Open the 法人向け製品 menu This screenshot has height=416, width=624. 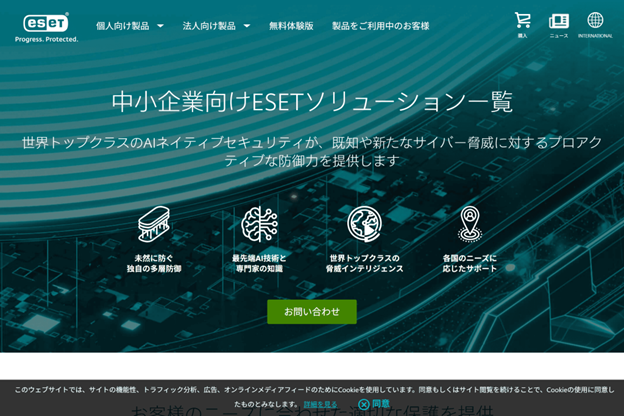pyautogui.click(x=209, y=26)
